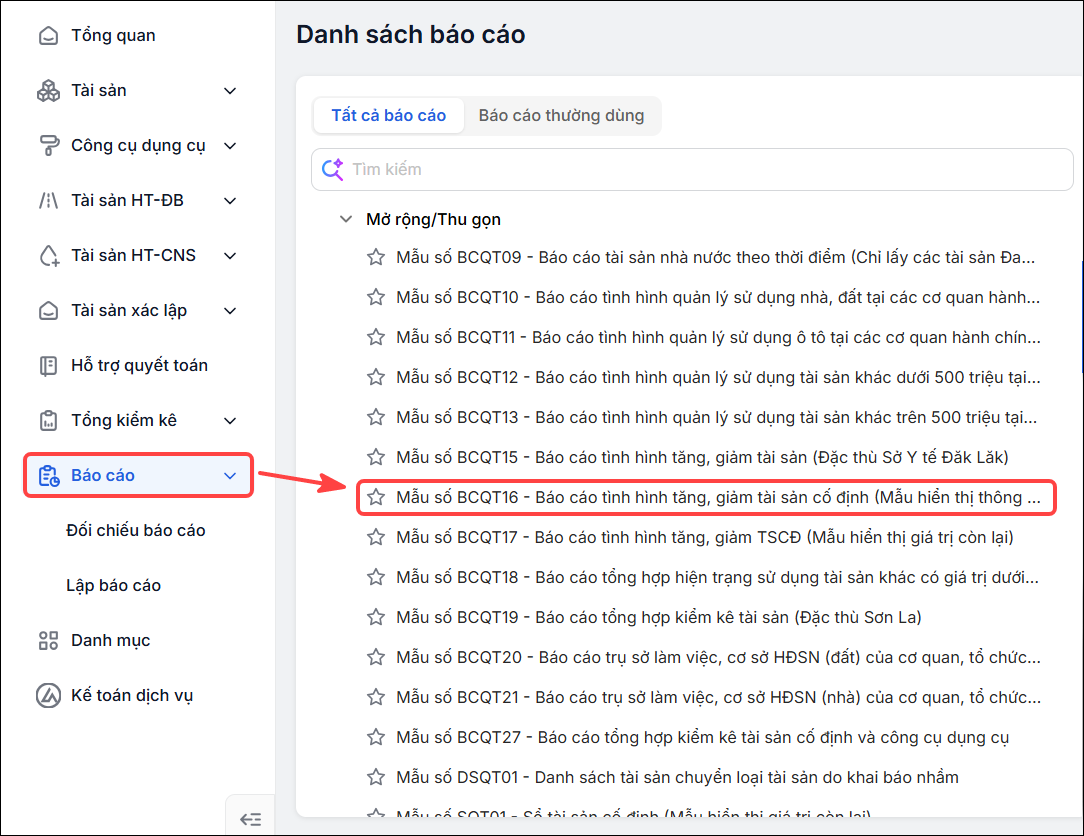
Task: Star the BCQT16 report as favorite
Action: (x=376, y=497)
